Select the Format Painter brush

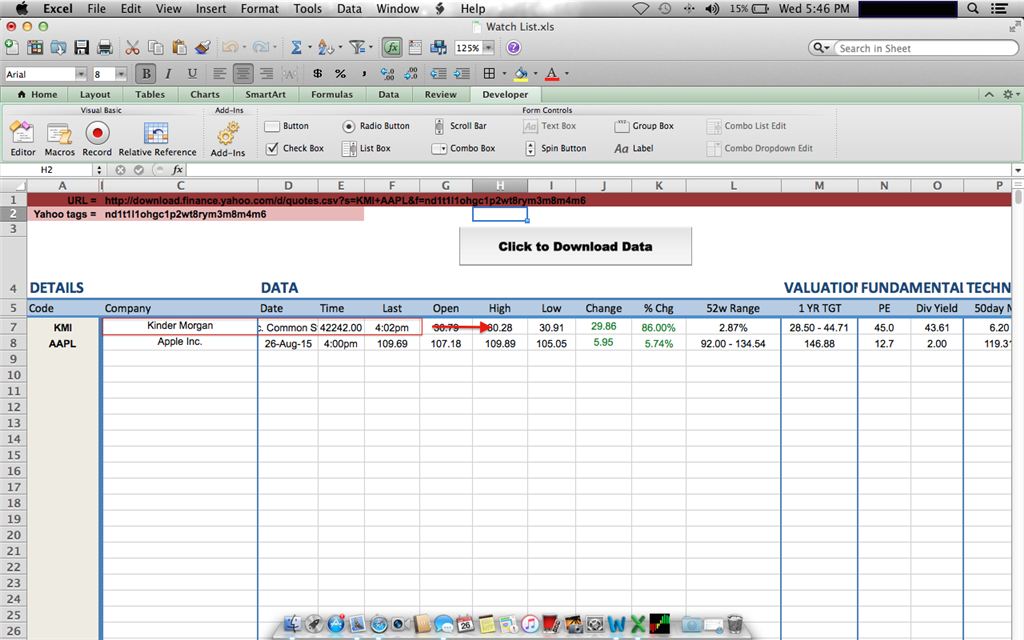(x=202, y=47)
